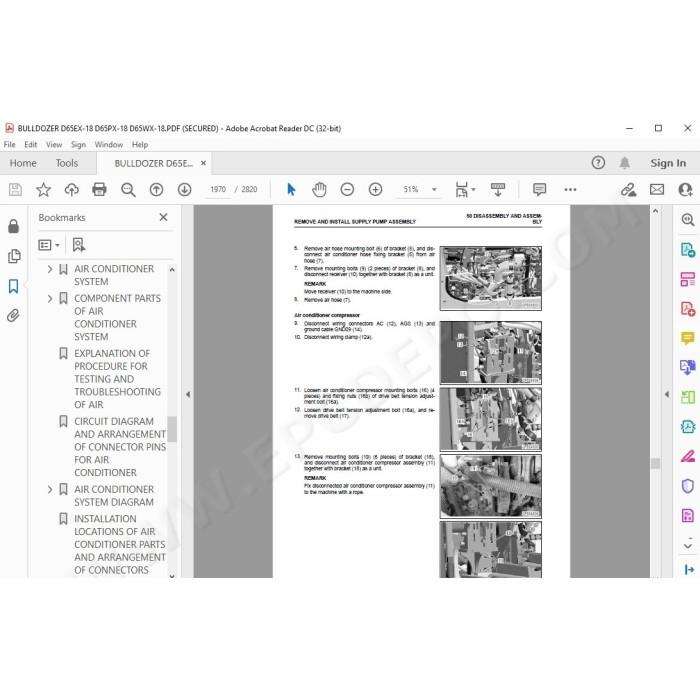Toggle the Bookmarks panel icon
Viewport: 700px width, 700px height.
point(13,286)
